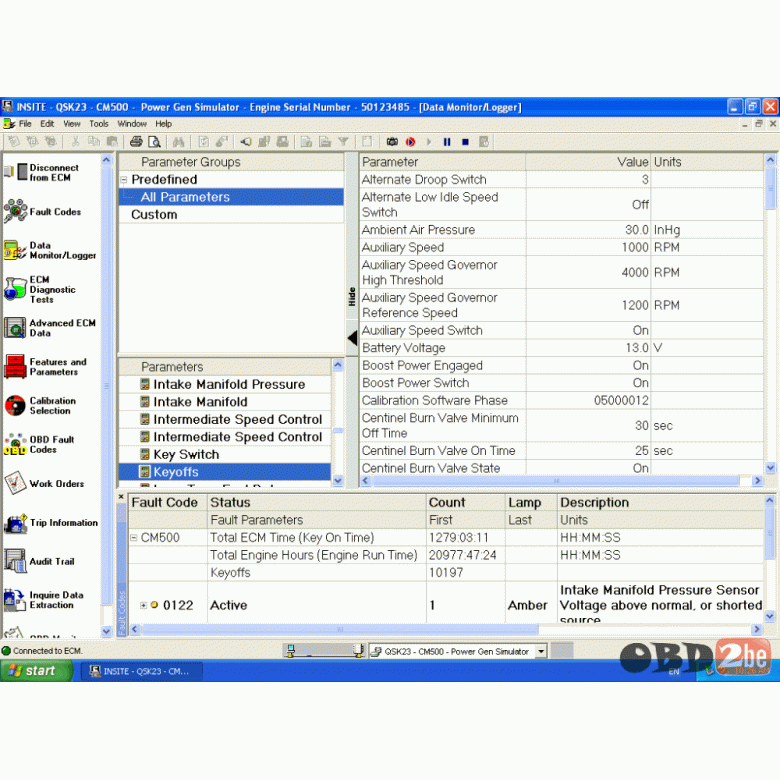This screenshot has height=780, width=780.
Task: Click the red record logging icon
Action: (410, 142)
